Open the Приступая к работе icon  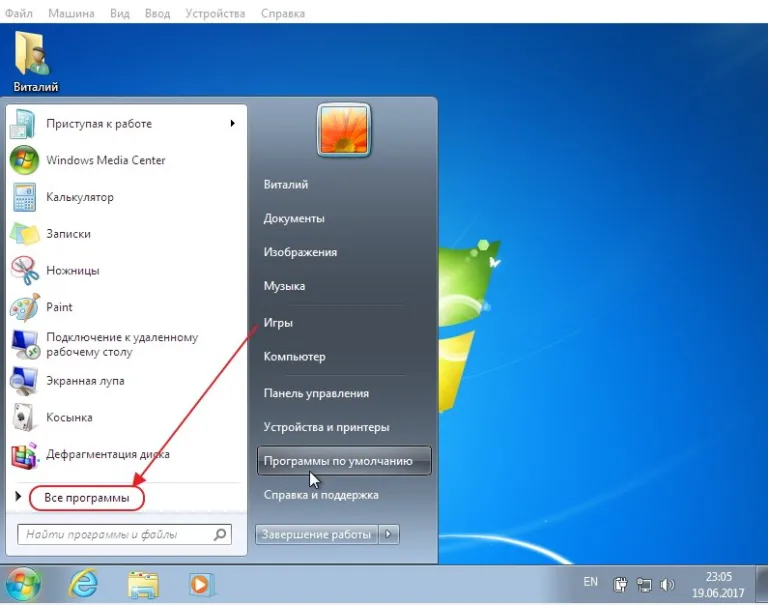23,124
